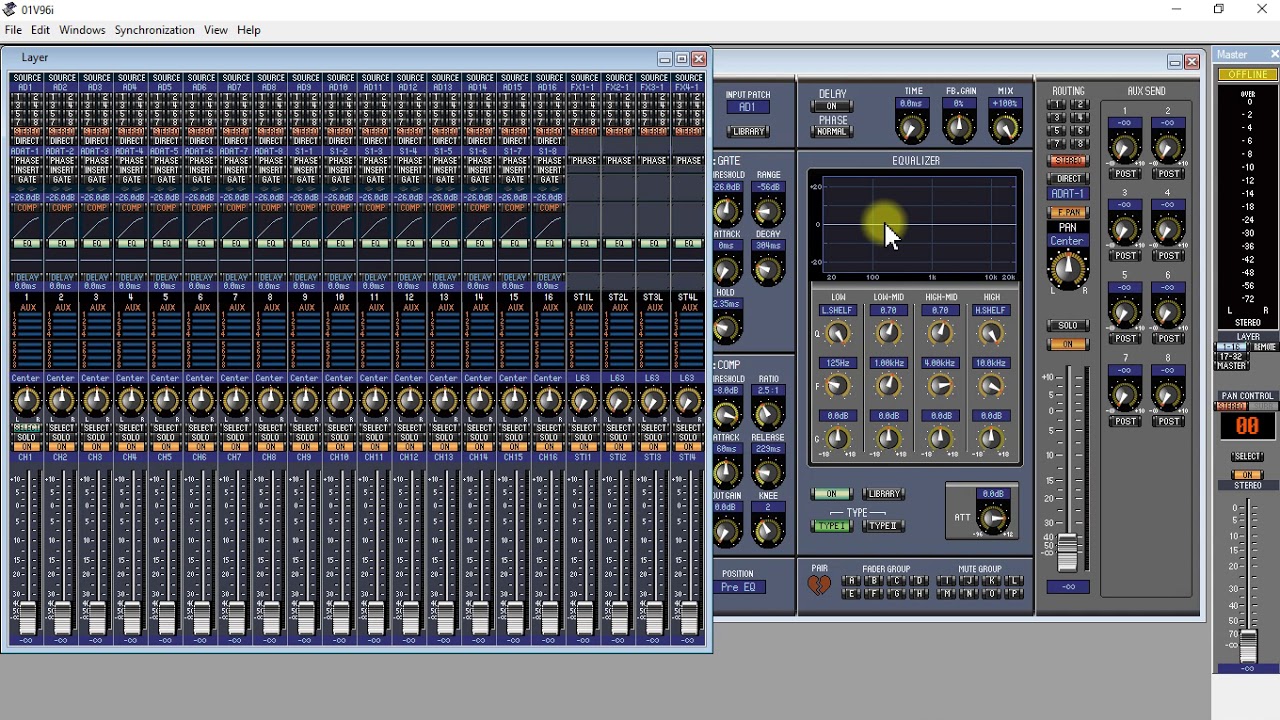Click the AUX SEND 1 level knob

1126,149
